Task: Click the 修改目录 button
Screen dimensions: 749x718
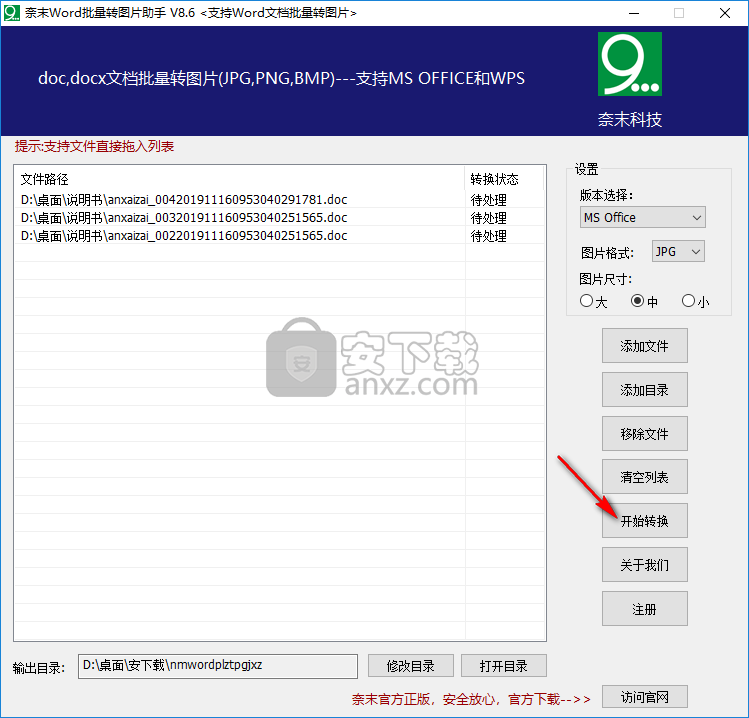Action: click(x=410, y=665)
